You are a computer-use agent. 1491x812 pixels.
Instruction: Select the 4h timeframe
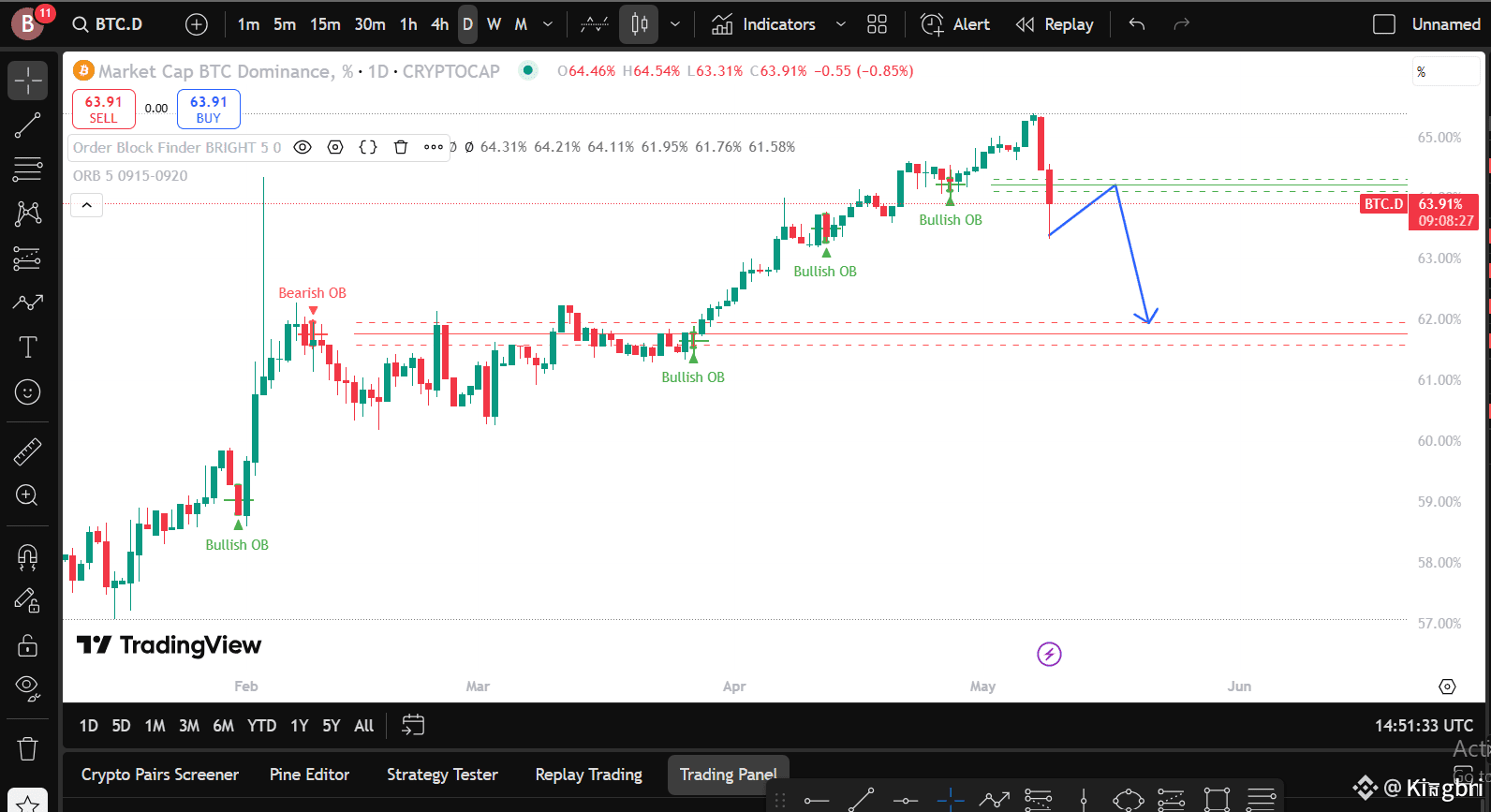coord(440,24)
